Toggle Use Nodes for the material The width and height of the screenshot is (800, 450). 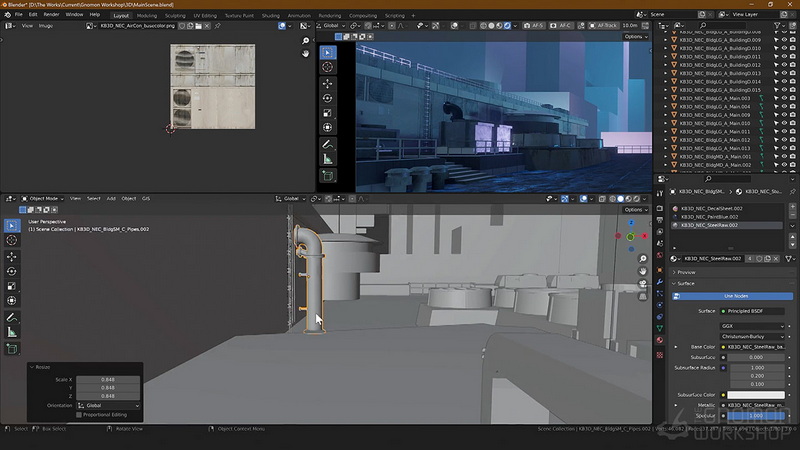(x=732, y=296)
